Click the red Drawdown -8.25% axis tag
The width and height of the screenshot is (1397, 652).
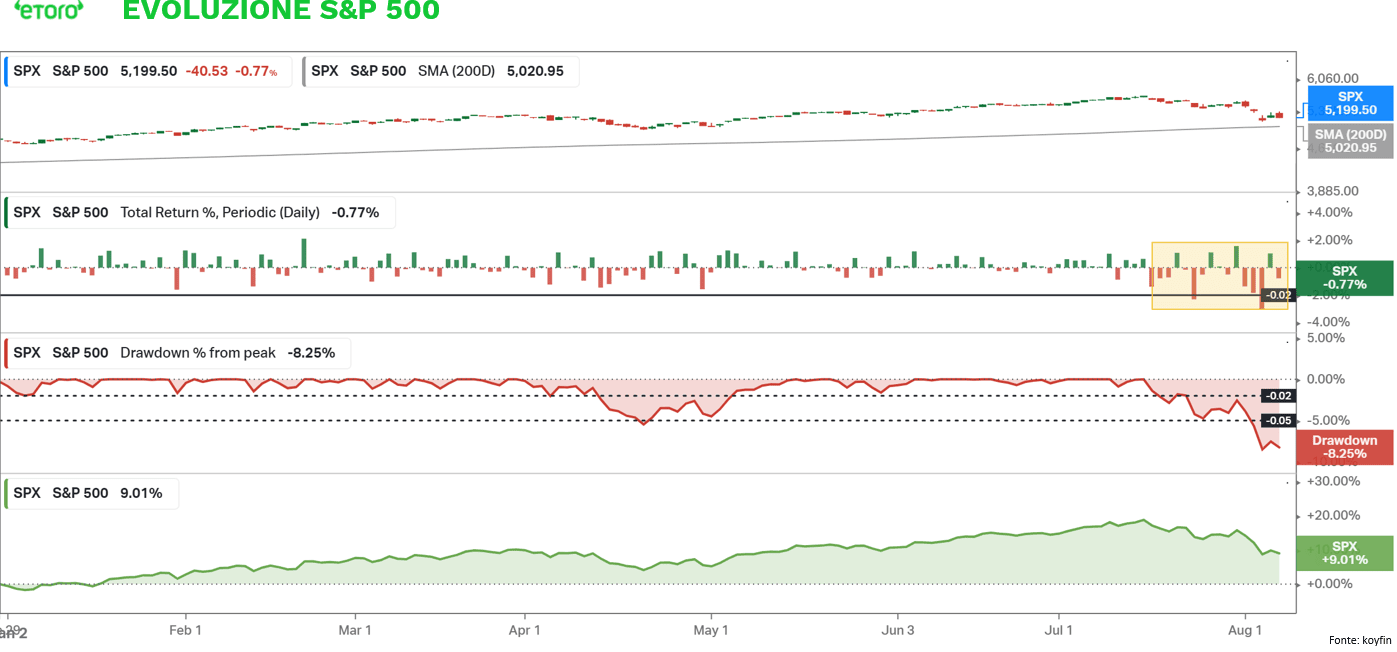(1345, 447)
